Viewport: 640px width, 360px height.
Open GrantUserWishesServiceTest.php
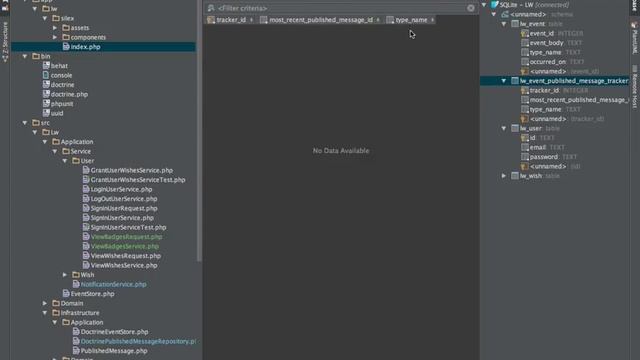point(138,180)
